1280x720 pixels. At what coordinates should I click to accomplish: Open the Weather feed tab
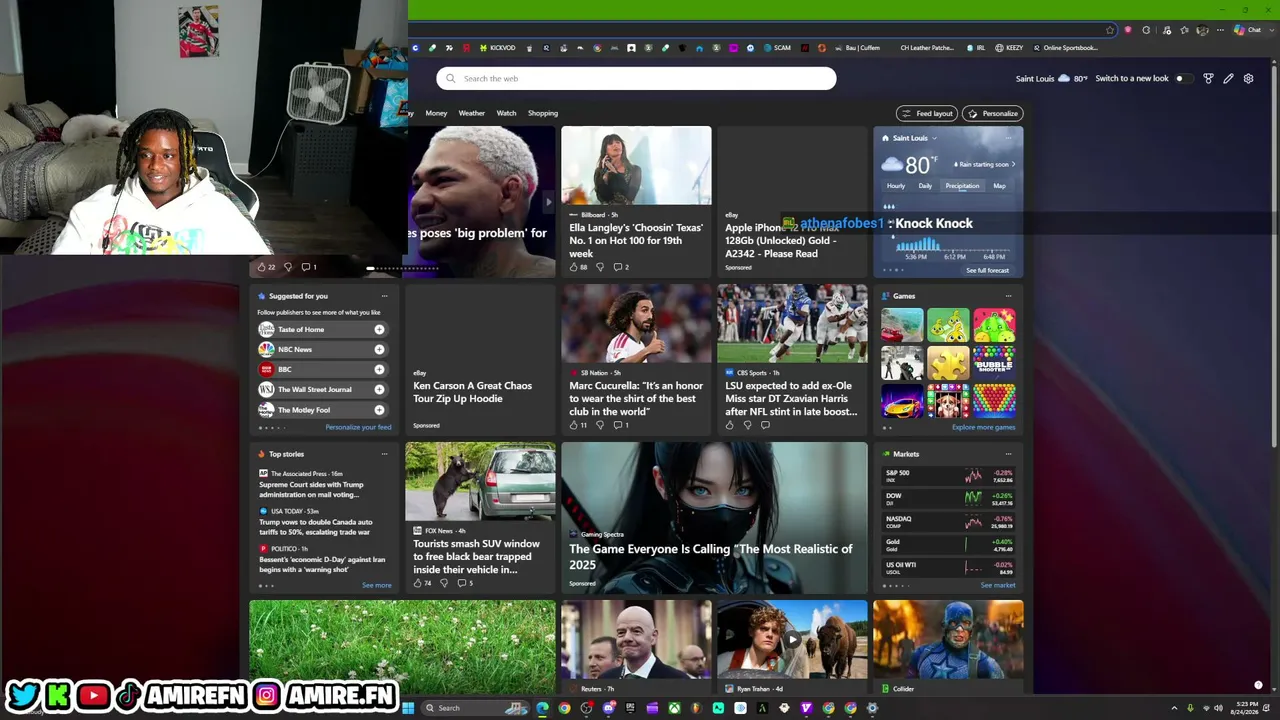(471, 113)
